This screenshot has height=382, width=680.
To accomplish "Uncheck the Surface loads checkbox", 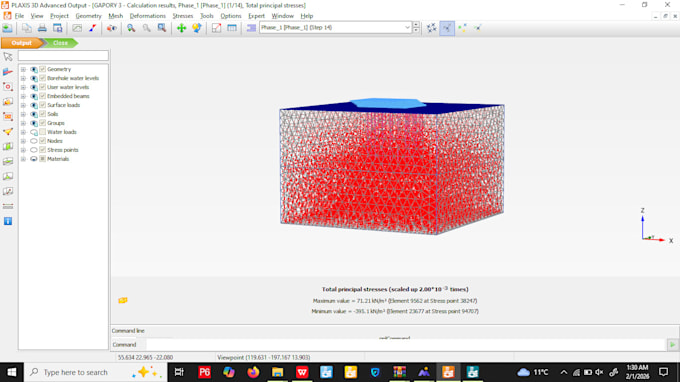I will coord(42,105).
